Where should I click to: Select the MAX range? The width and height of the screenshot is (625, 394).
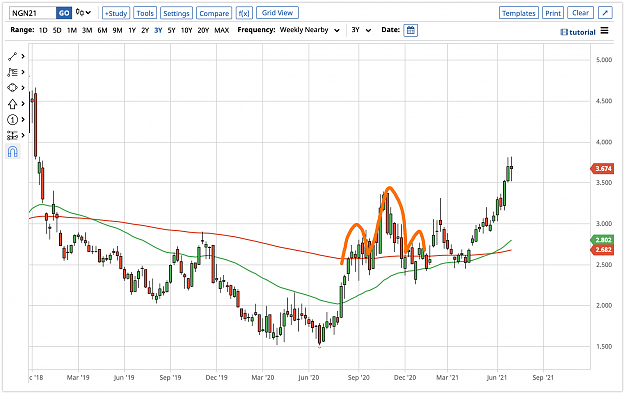coord(222,30)
